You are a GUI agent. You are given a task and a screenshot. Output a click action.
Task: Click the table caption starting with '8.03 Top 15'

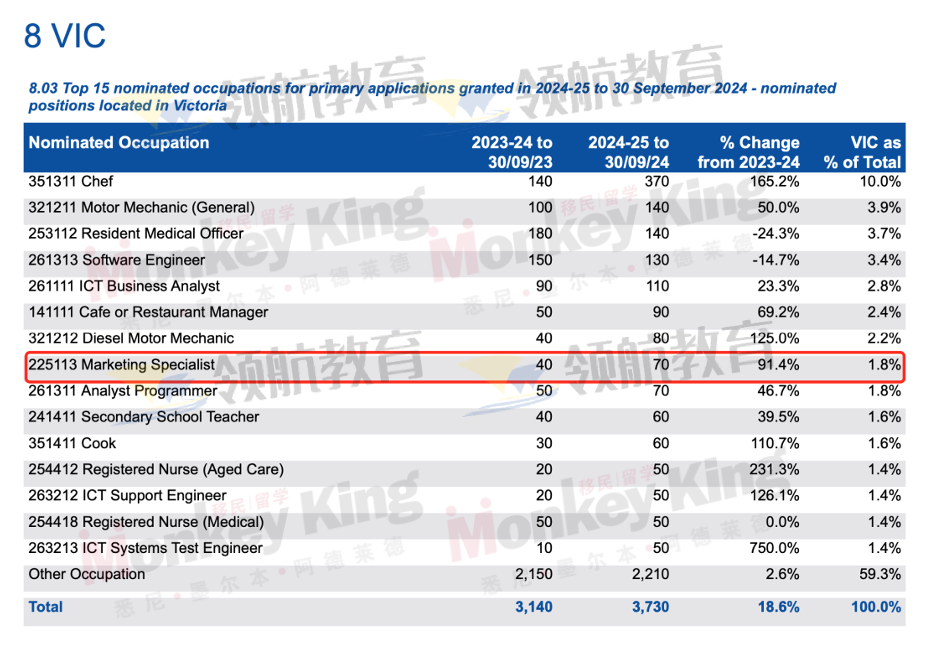click(x=432, y=96)
